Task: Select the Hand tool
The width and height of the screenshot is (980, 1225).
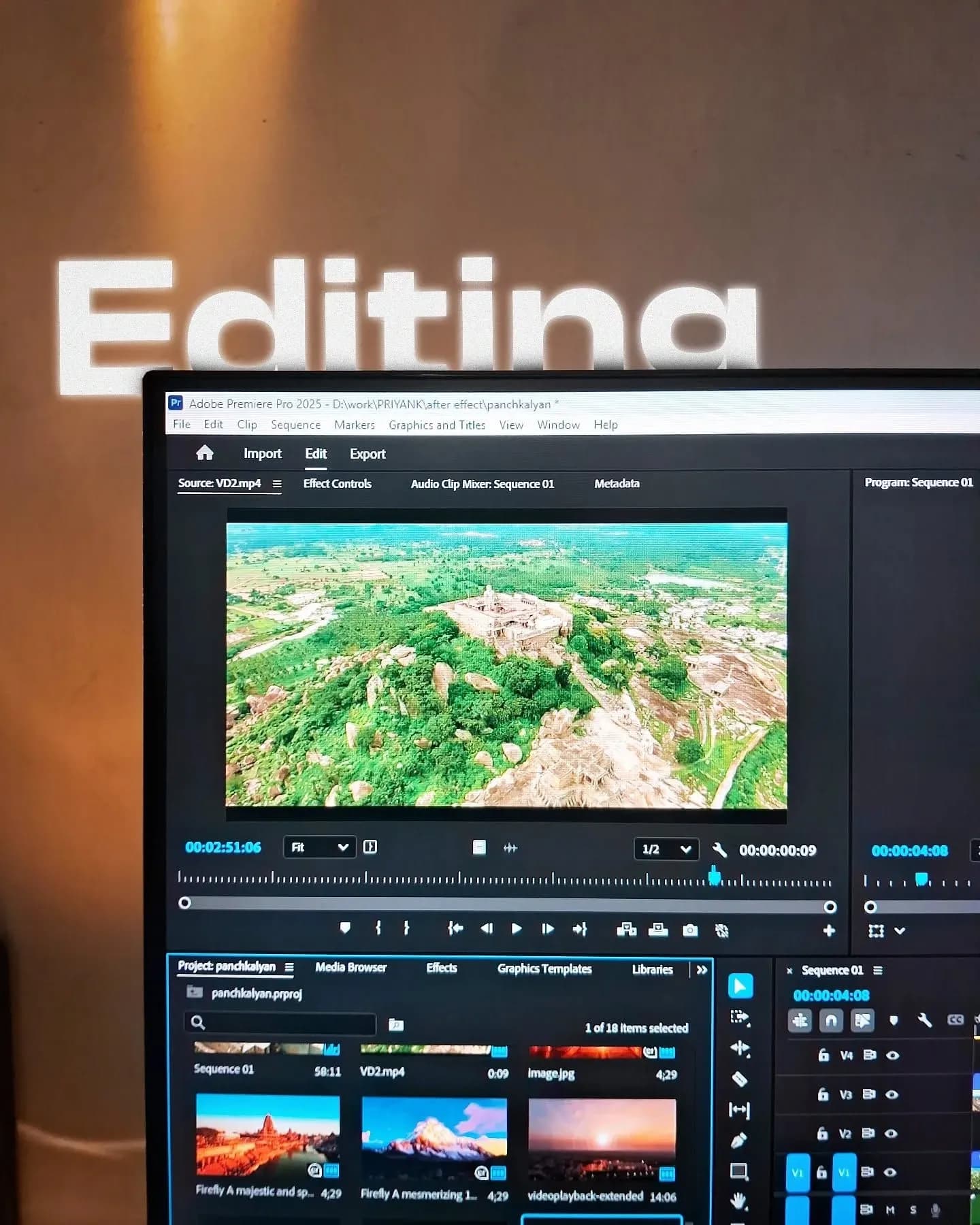Action: [x=740, y=1201]
